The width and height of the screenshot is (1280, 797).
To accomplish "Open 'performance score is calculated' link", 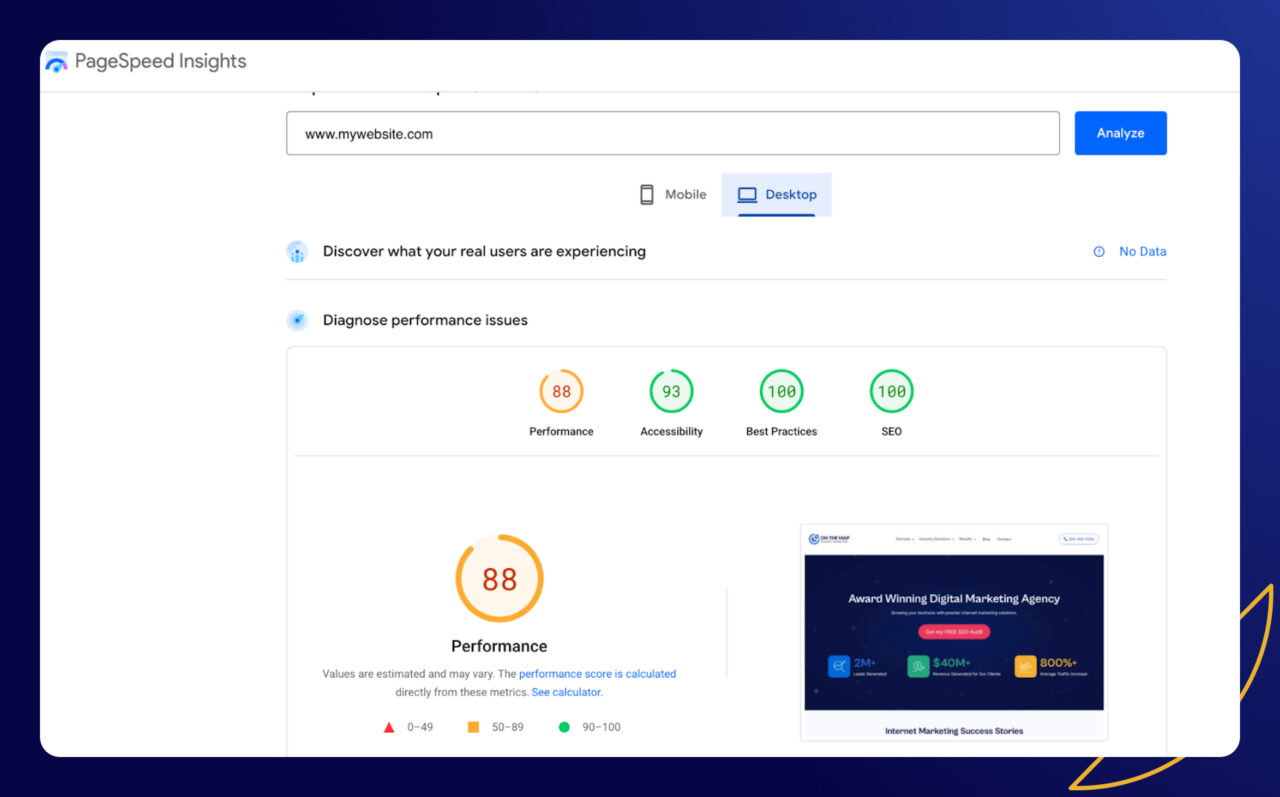I will click(x=597, y=674).
